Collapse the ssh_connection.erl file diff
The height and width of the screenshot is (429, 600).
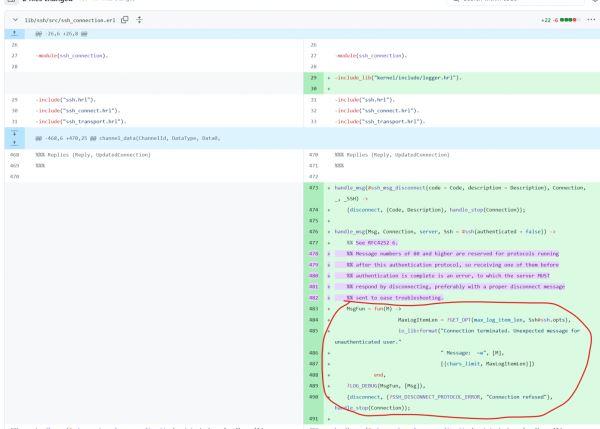pyautogui.click(x=15, y=20)
